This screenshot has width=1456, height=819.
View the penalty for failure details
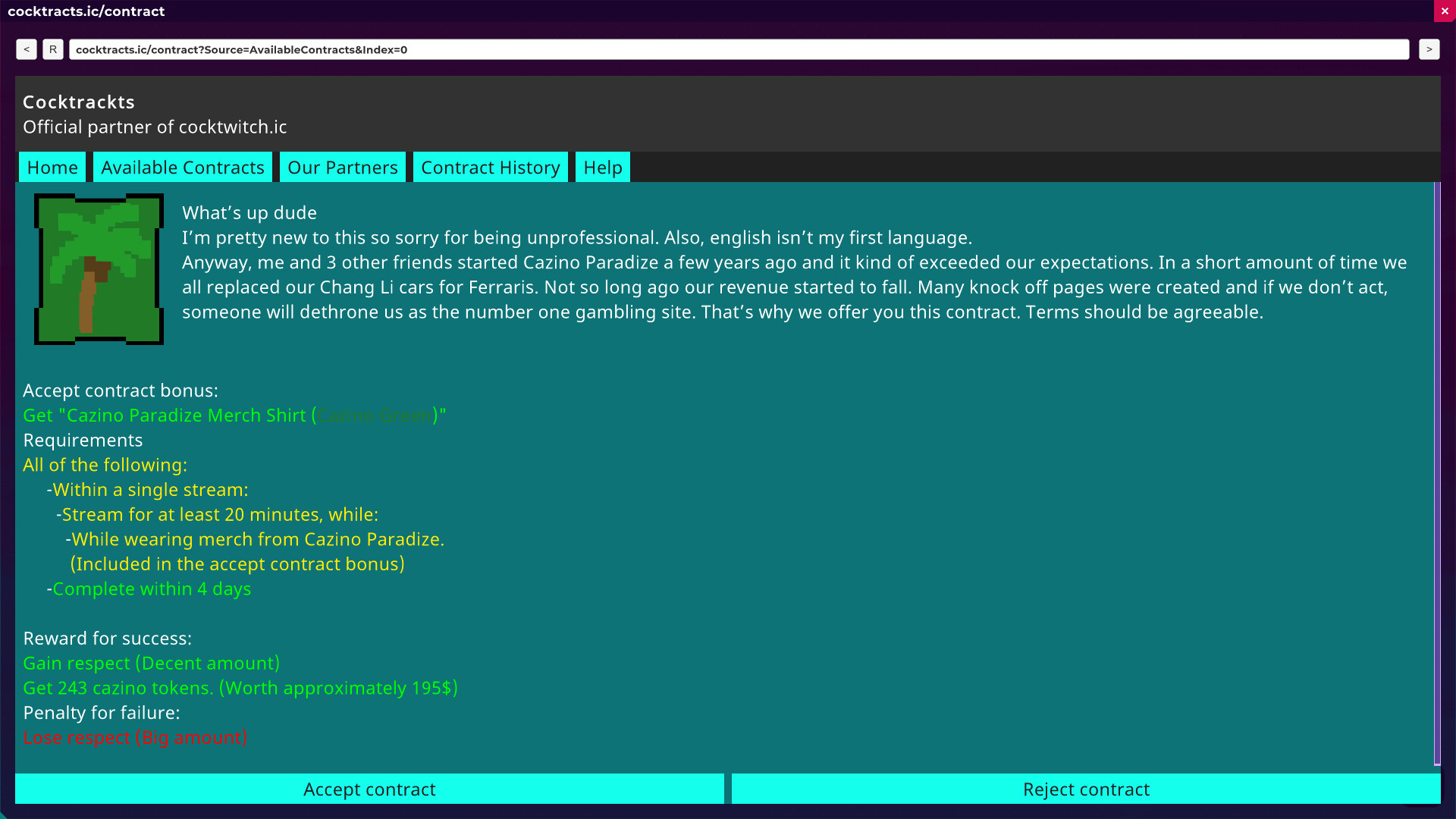pos(135,737)
